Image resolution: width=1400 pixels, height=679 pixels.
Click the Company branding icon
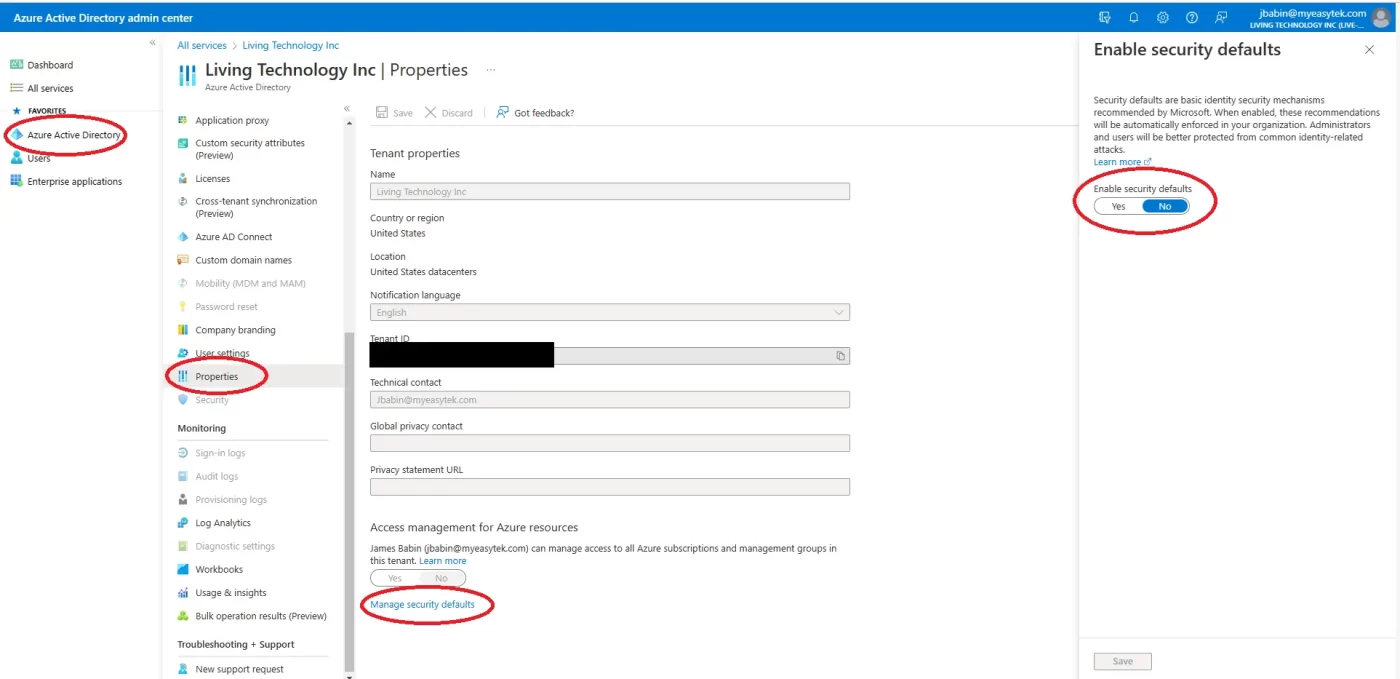pyautogui.click(x=183, y=330)
